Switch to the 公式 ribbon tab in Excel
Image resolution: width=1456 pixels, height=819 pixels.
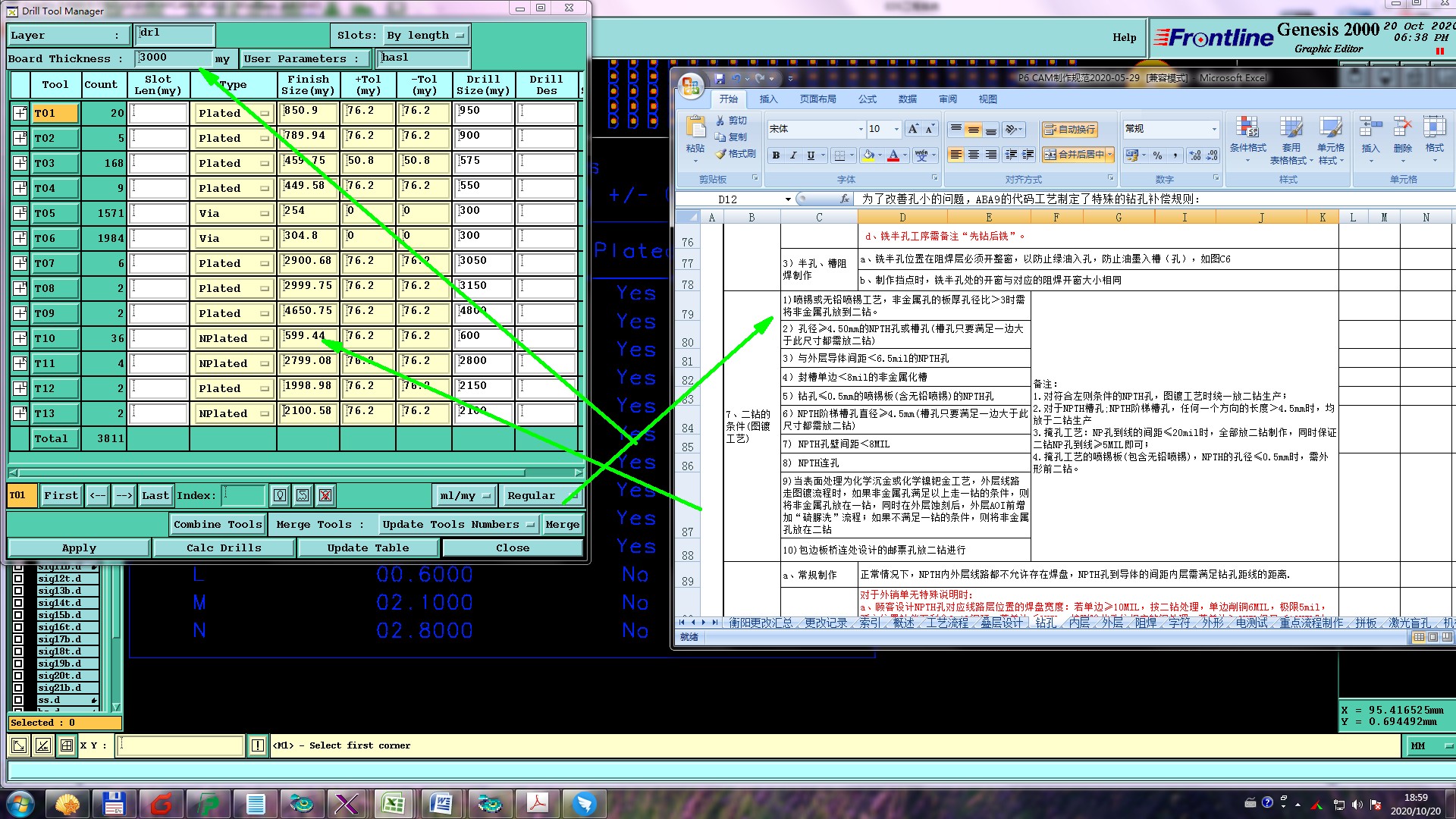pyautogui.click(x=867, y=99)
